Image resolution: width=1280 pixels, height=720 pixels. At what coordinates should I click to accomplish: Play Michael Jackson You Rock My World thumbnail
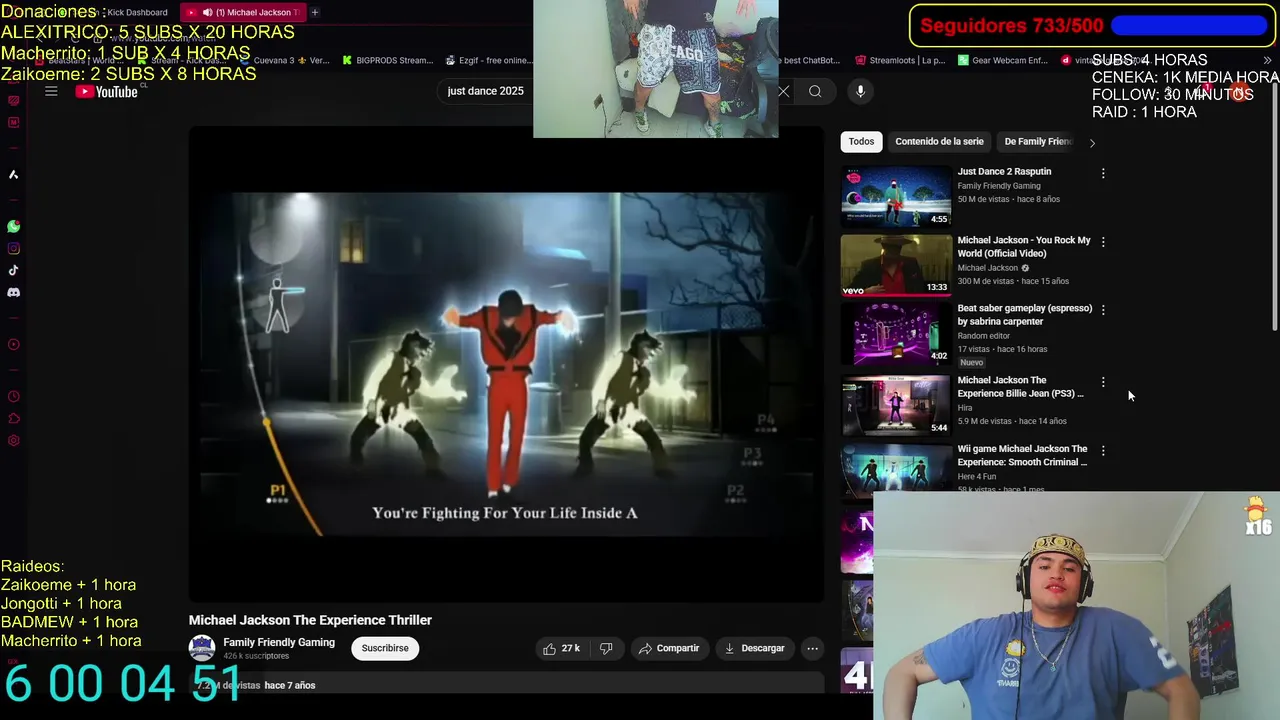point(896,265)
